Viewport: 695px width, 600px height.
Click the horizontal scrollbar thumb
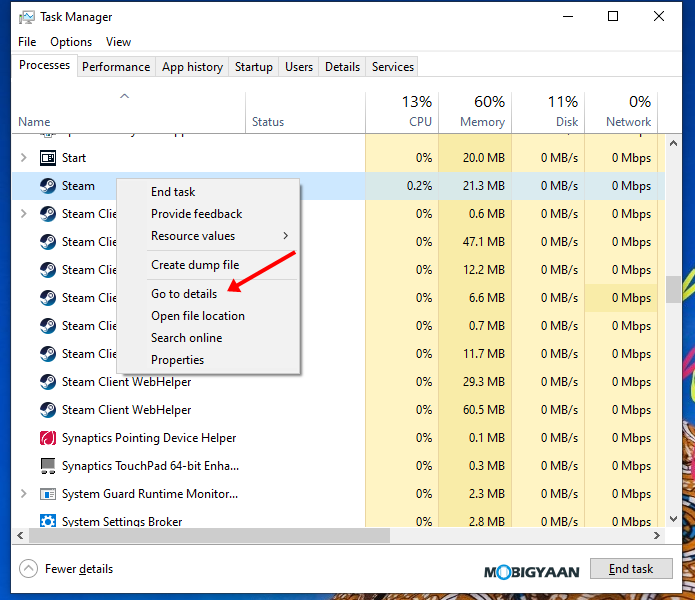click(209, 535)
